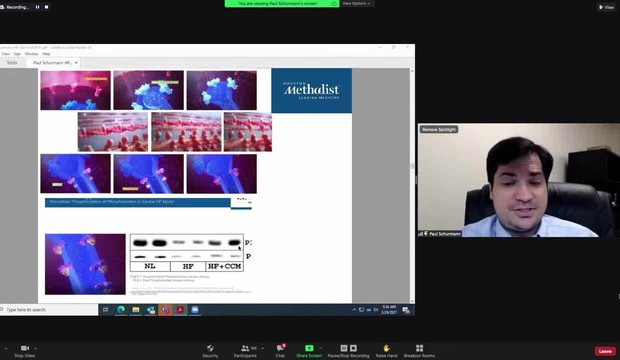This screenshot has width=620, height=360.
Task: Click the Raise Hand icon
Action: pyautogui.click(x=386, y=348)
